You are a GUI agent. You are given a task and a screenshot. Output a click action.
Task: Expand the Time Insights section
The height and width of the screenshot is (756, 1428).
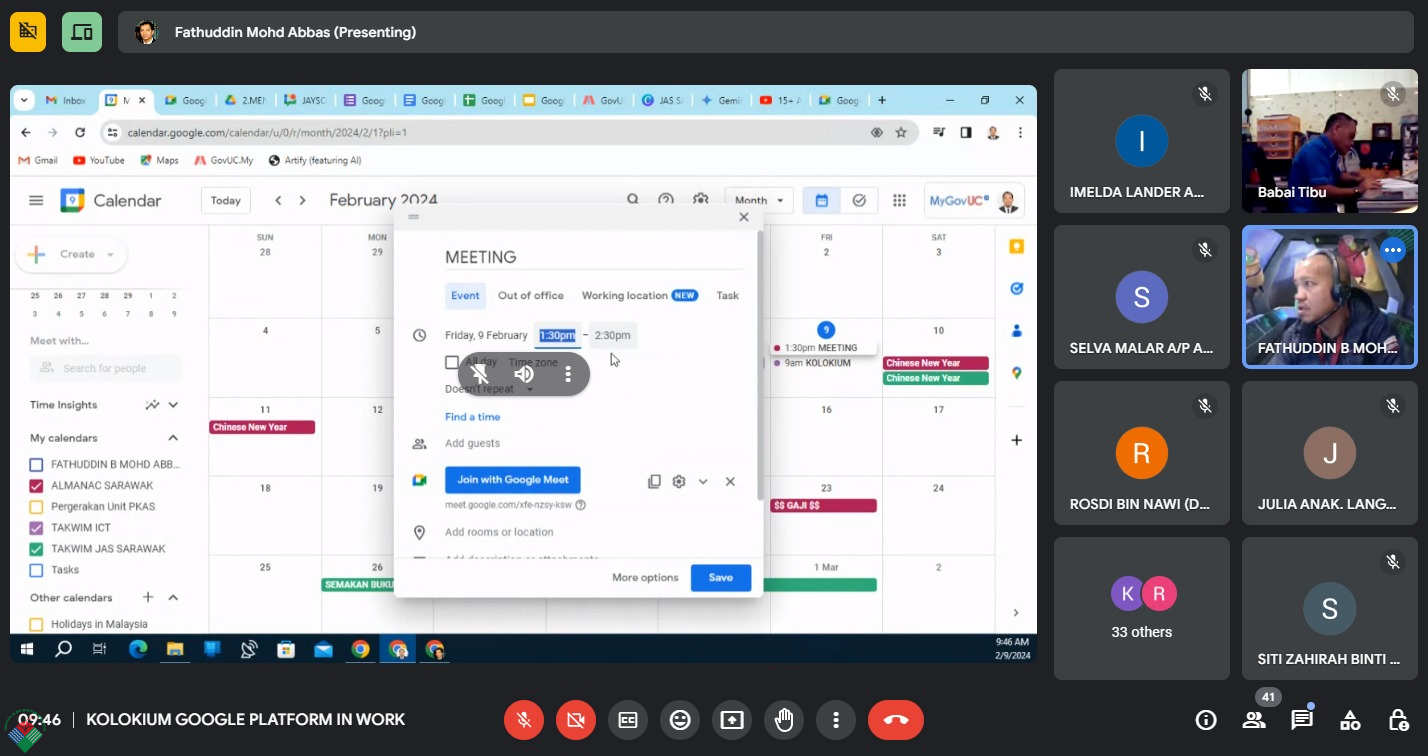(x=173, y=405)
